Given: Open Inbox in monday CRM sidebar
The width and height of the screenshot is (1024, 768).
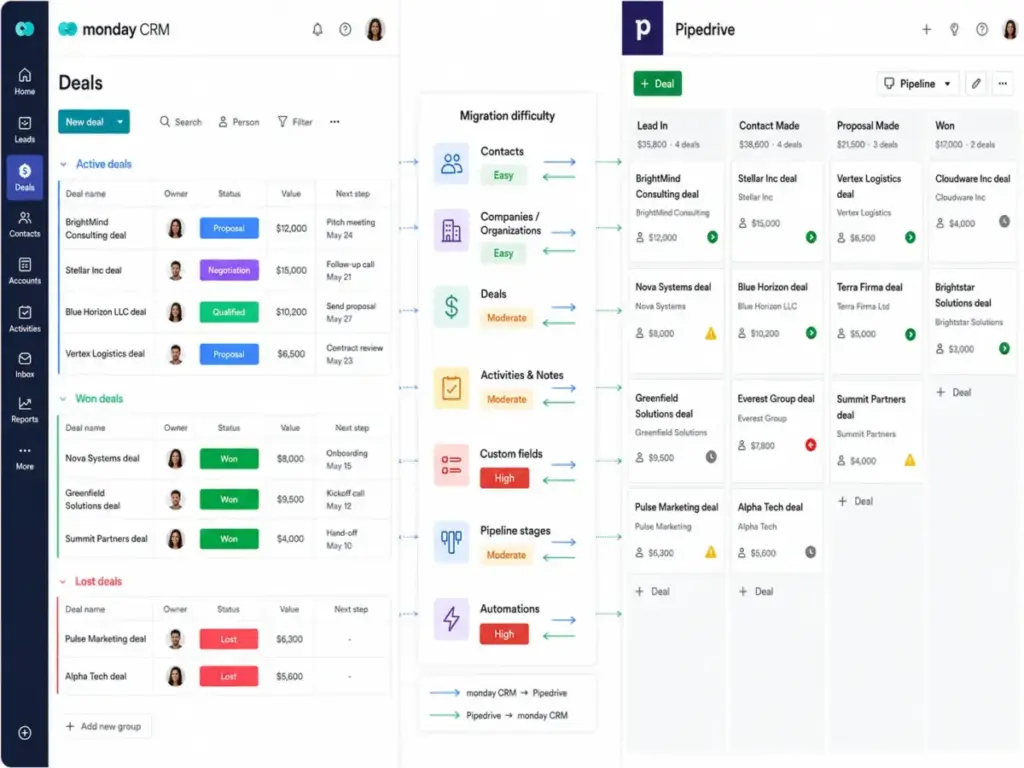Looking at the screenshot, I should click(24, 365).
